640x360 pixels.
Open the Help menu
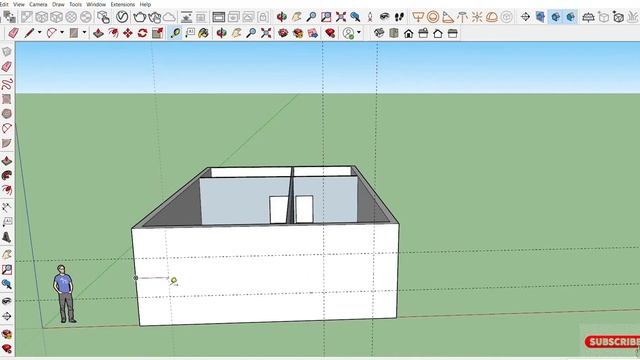click(x=145, y=4)
